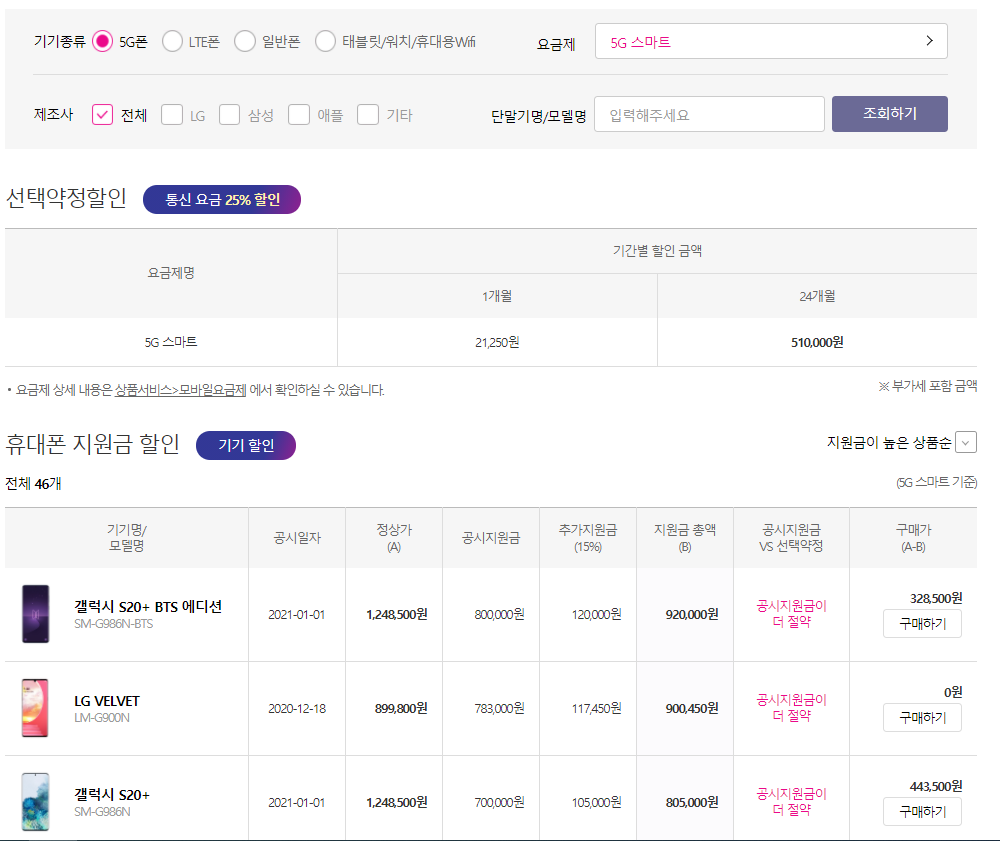This screenshot has height=841, width=1000.
Task: Click 구매하기 for Galaxy S20+ BTS 에디션
Action: (x=922, y=624)
